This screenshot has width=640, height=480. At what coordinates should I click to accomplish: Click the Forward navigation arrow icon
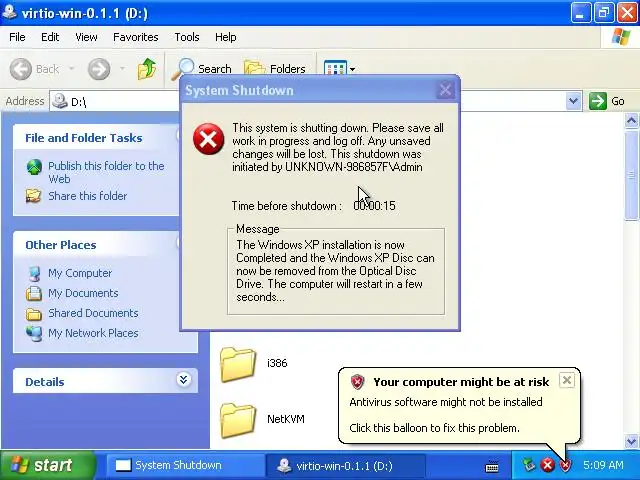coord(99,69)
